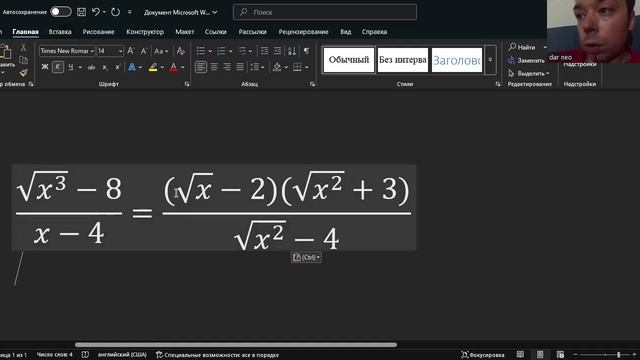The height and width of the screenshot is (360, 640).
Task: Open the Выделить menu
Action: [529, 73]
